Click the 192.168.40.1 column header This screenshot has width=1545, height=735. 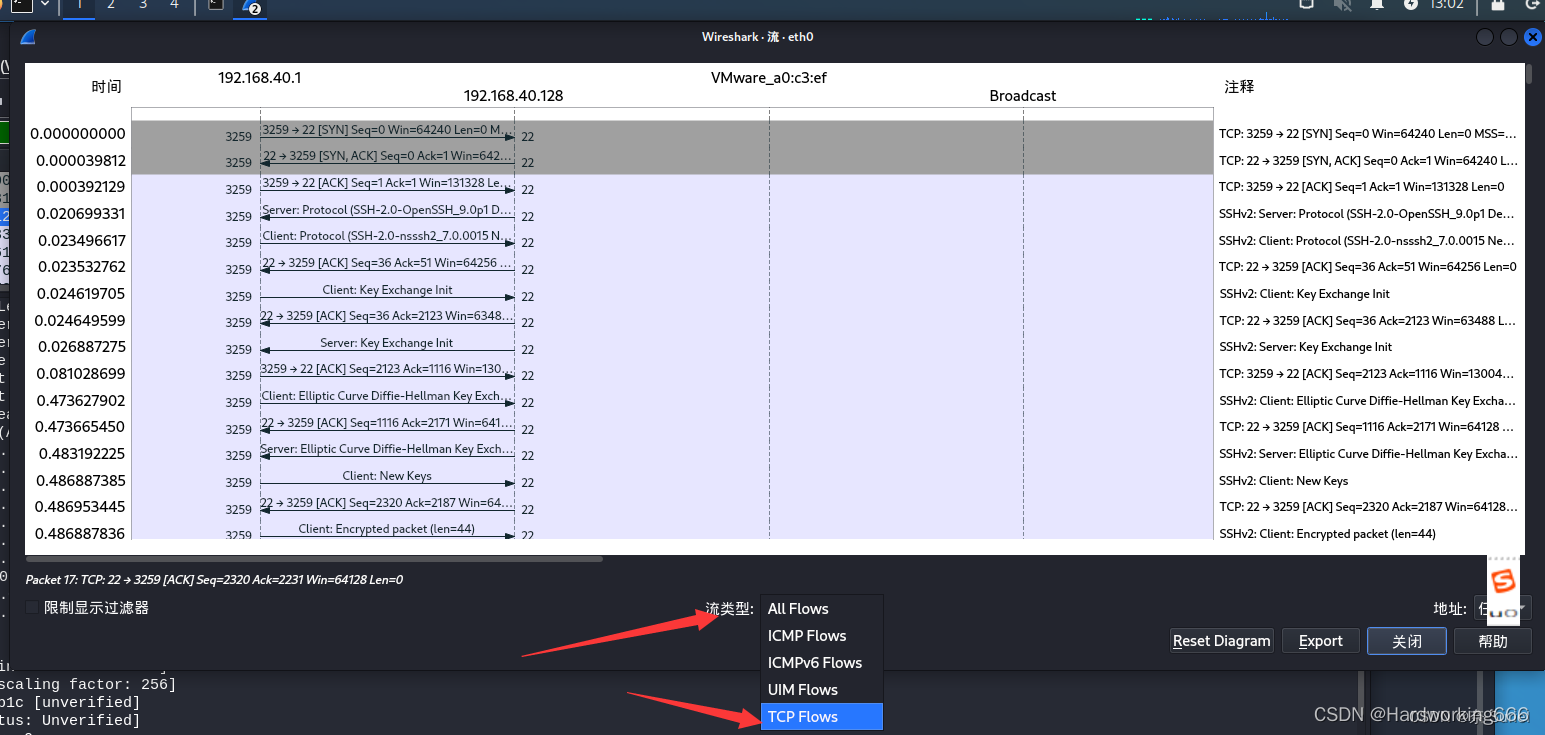pyautogui.click(x=259, y=77)
